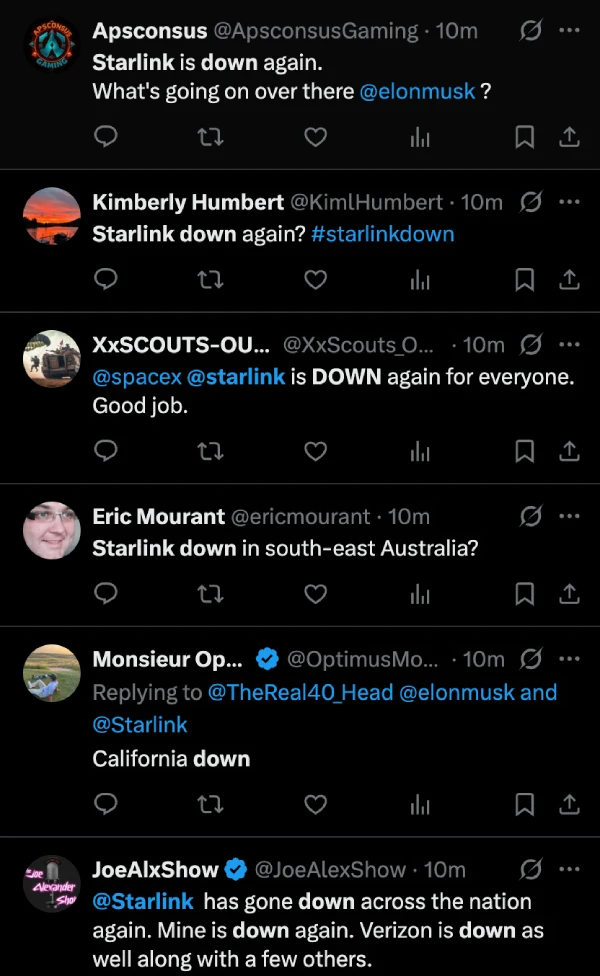
Task: Retweet Kimberly Humbert's starlinkdown post
Action: (x=210, y=280)
